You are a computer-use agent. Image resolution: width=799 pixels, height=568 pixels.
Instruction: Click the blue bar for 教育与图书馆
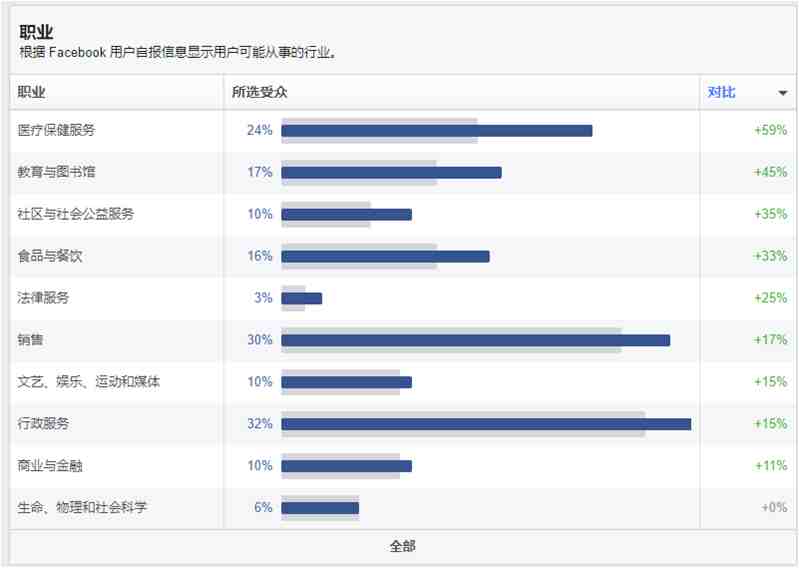[x=391, y=173]
